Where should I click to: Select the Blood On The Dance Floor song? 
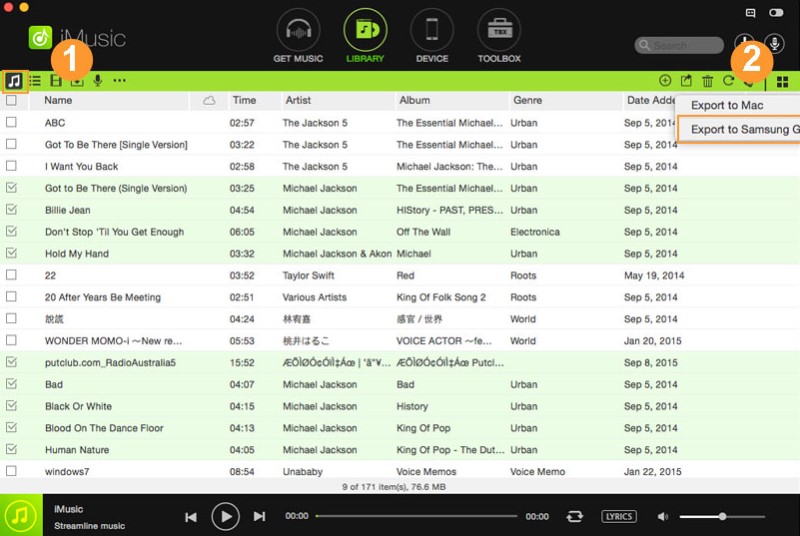pyautogui.click(x=104, y=428)
